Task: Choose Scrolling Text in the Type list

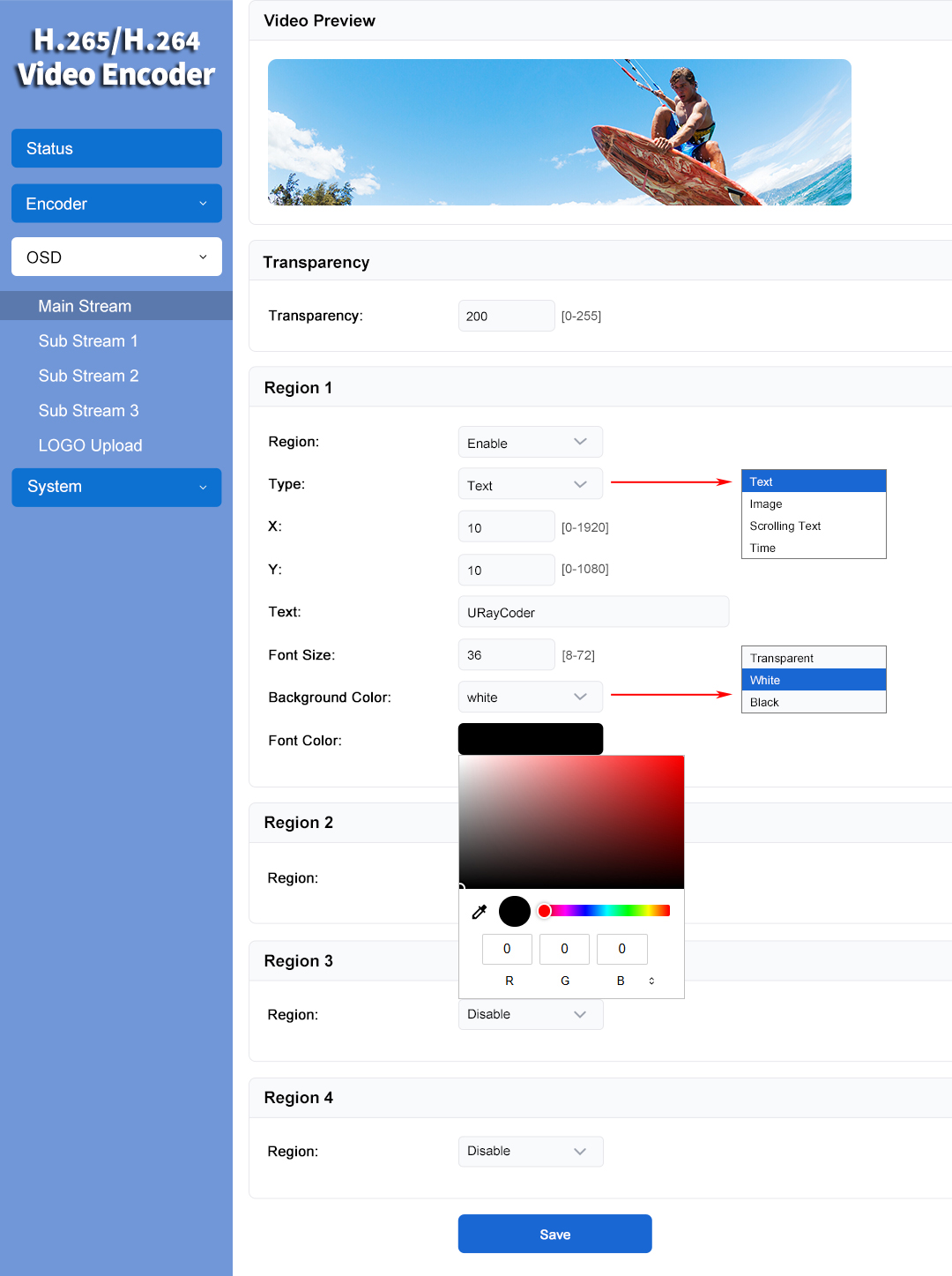Action: click(x=814, y=526)
